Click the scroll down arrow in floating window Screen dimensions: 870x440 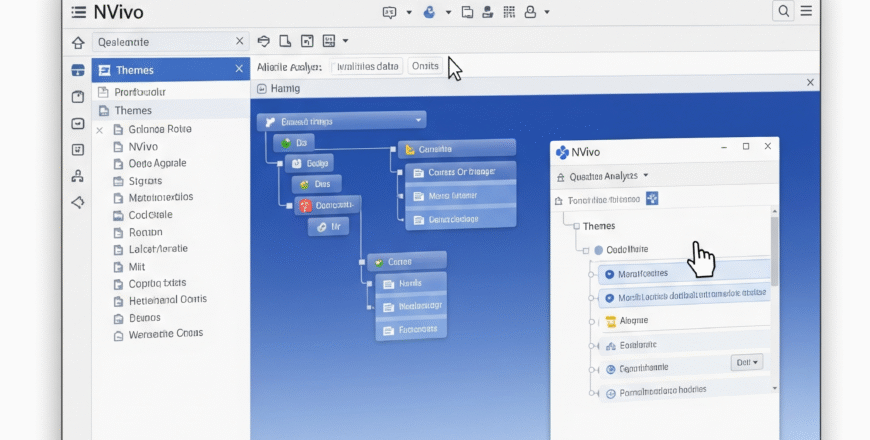click(x=775, y=388)
